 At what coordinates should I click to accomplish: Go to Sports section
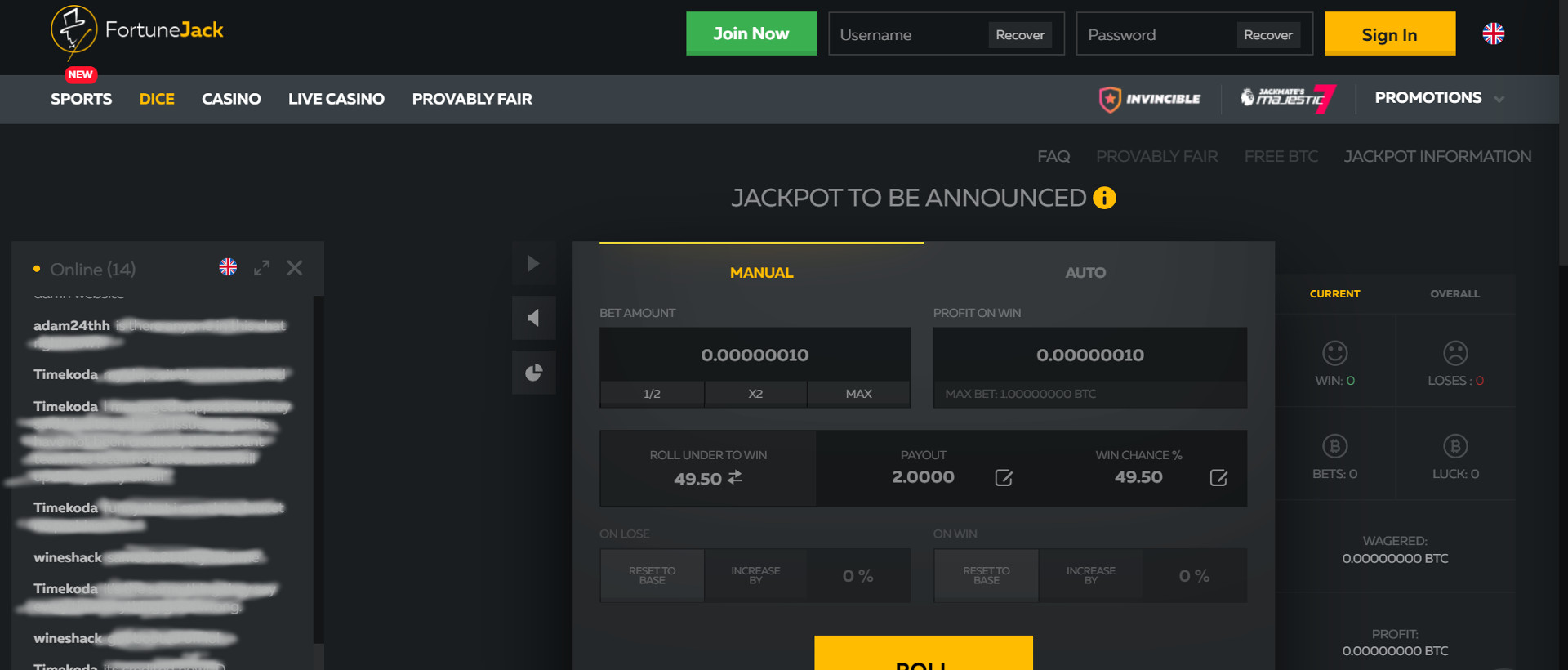pyautogui.click(x=81, y=99)
